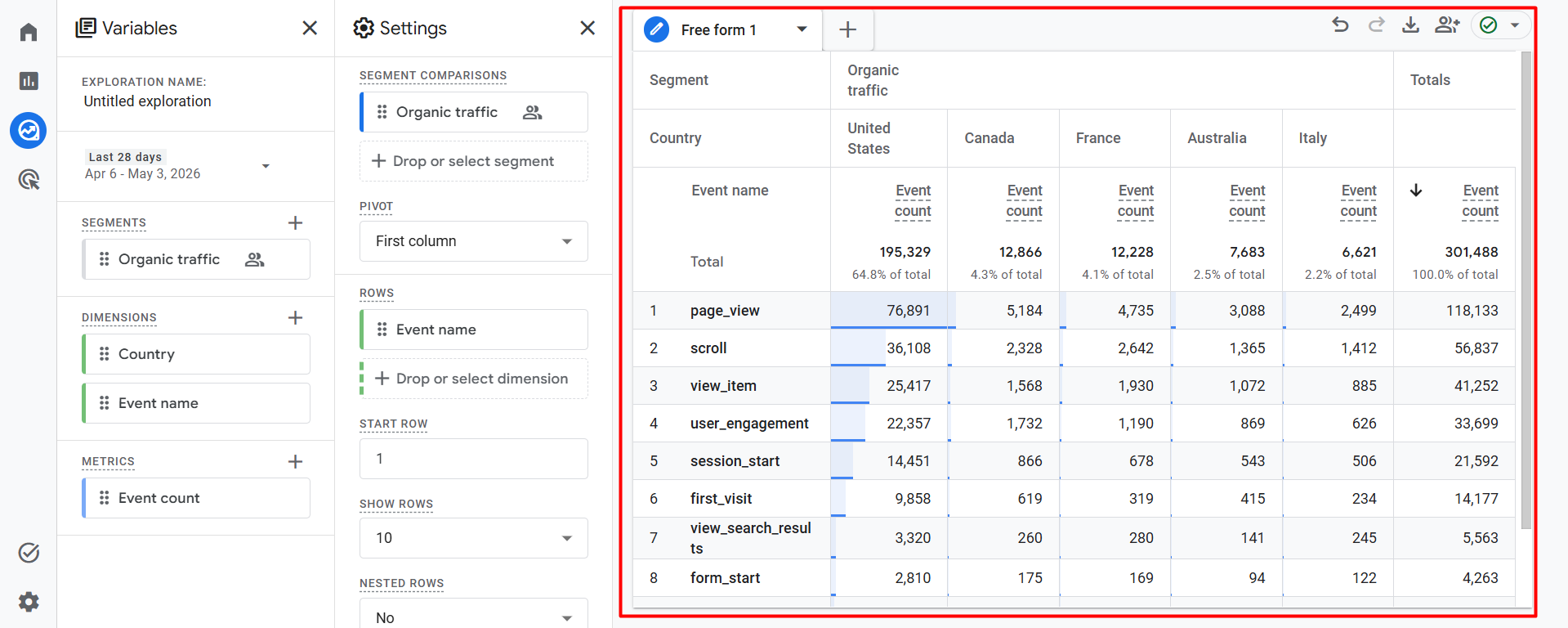The height and width of the screenshot is (628, 1568).
Task: Click first_visit row label
Action: click(x=721, y=499)
